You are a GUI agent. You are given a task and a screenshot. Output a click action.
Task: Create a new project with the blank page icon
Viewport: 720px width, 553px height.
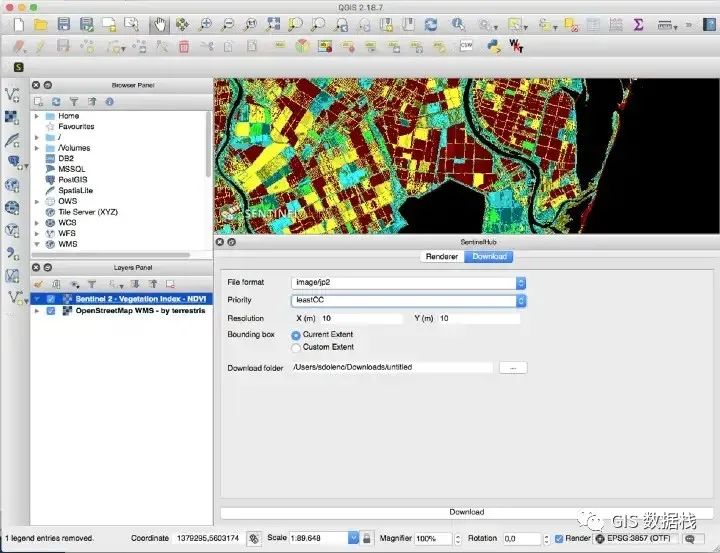[x=18, y=24]
